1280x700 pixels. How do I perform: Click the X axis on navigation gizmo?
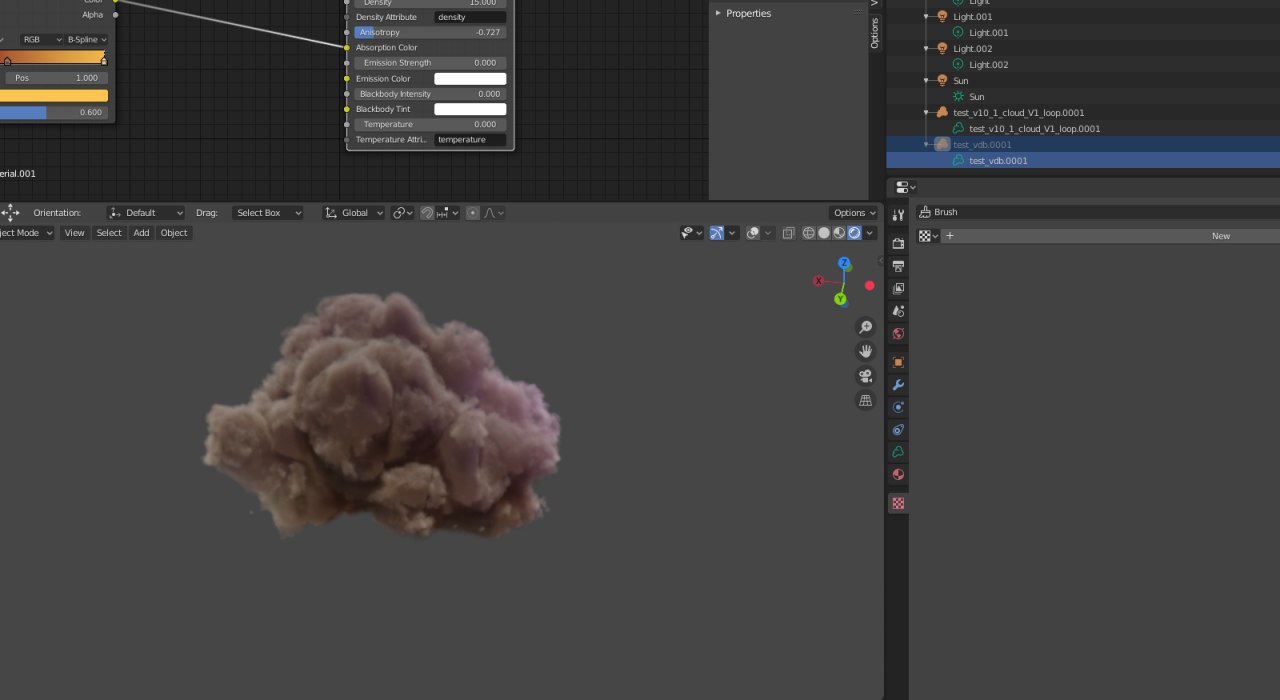point(819,281)
